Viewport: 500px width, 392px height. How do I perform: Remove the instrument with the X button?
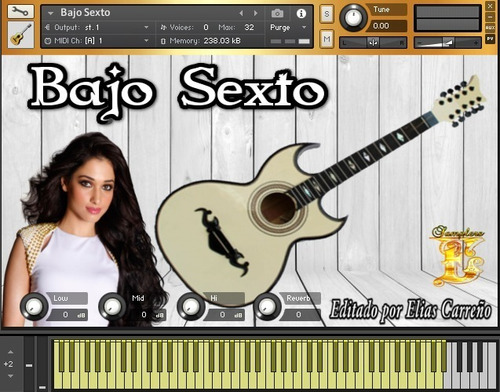point(490,6)
